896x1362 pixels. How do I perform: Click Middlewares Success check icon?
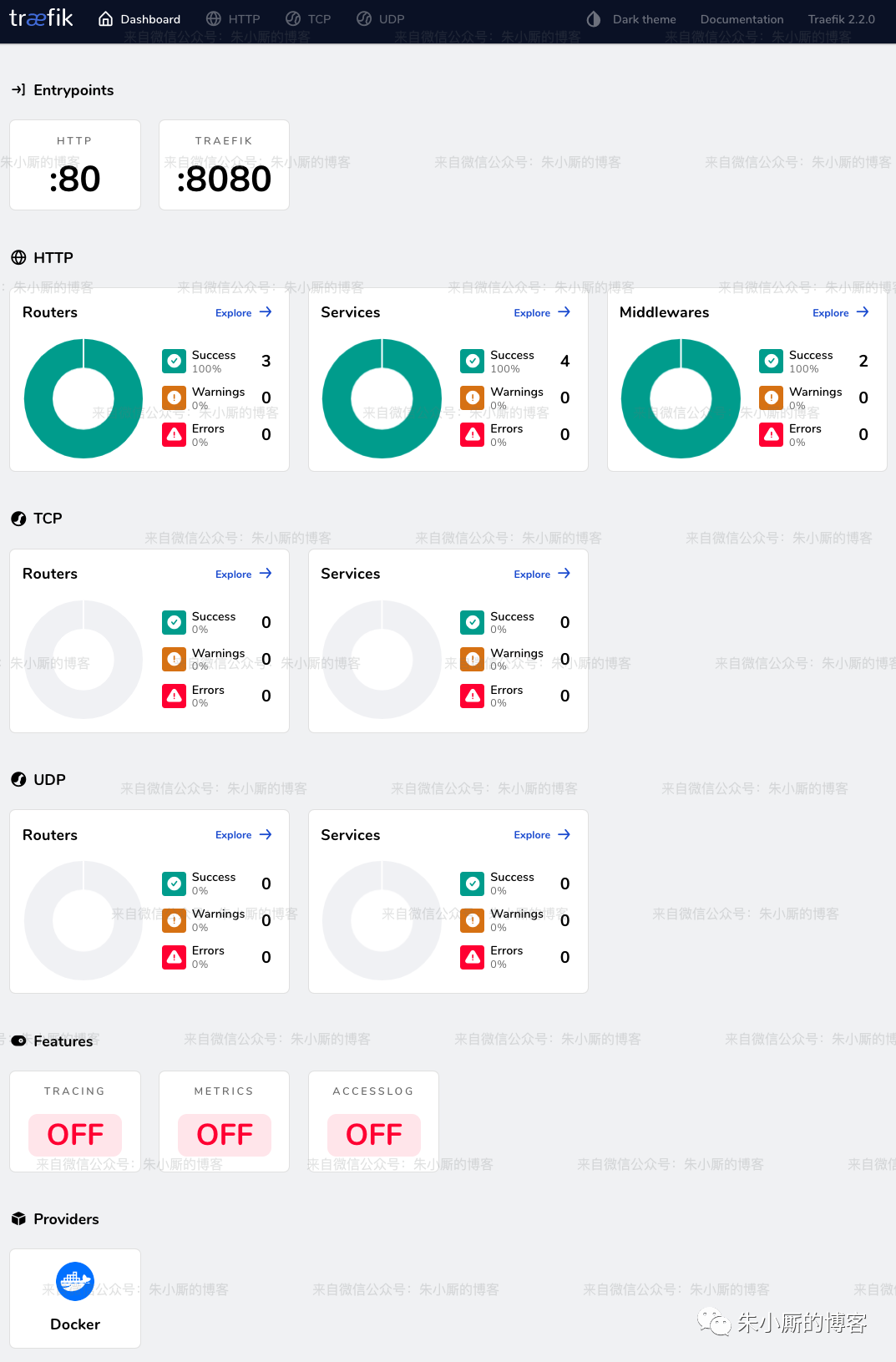tap(772, 361)
